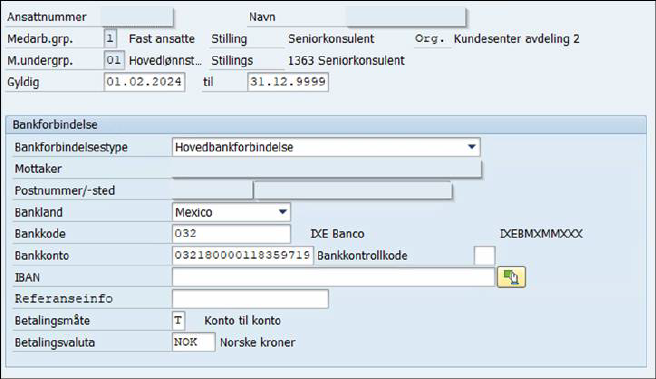Click the postal code field under Postnummer/-sted
The width and height of the screenshot is (656, 379).
coord(212,190)
